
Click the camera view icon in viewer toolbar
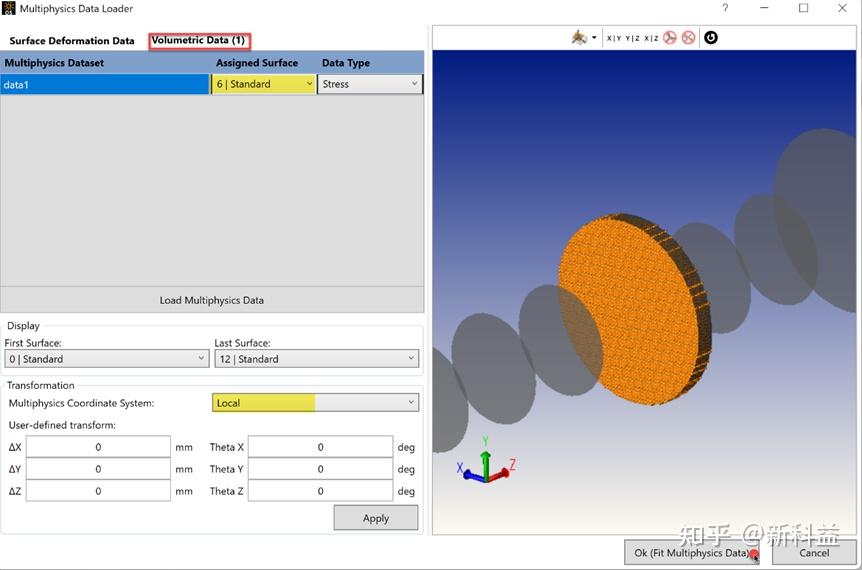579,37
